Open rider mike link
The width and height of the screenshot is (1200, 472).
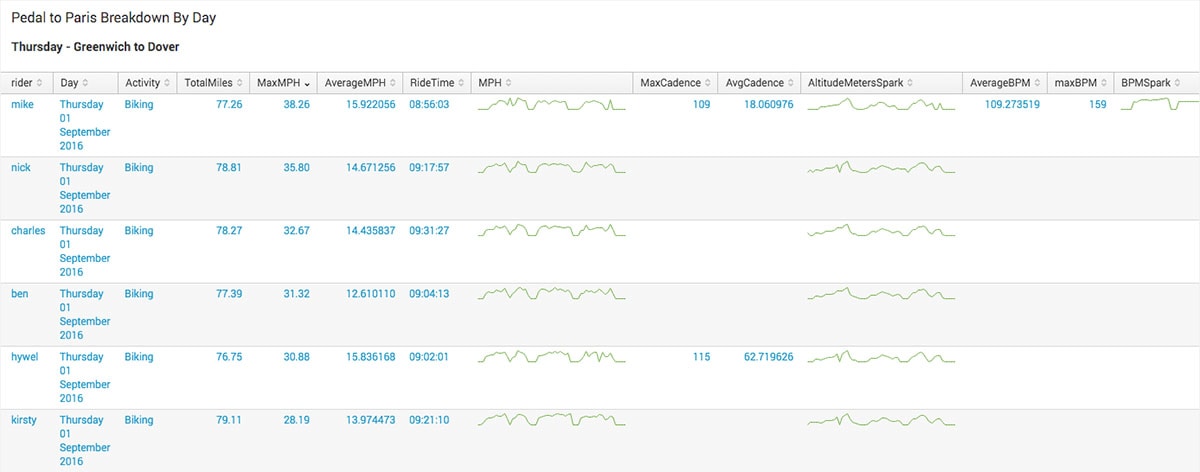tap(21, 104)
